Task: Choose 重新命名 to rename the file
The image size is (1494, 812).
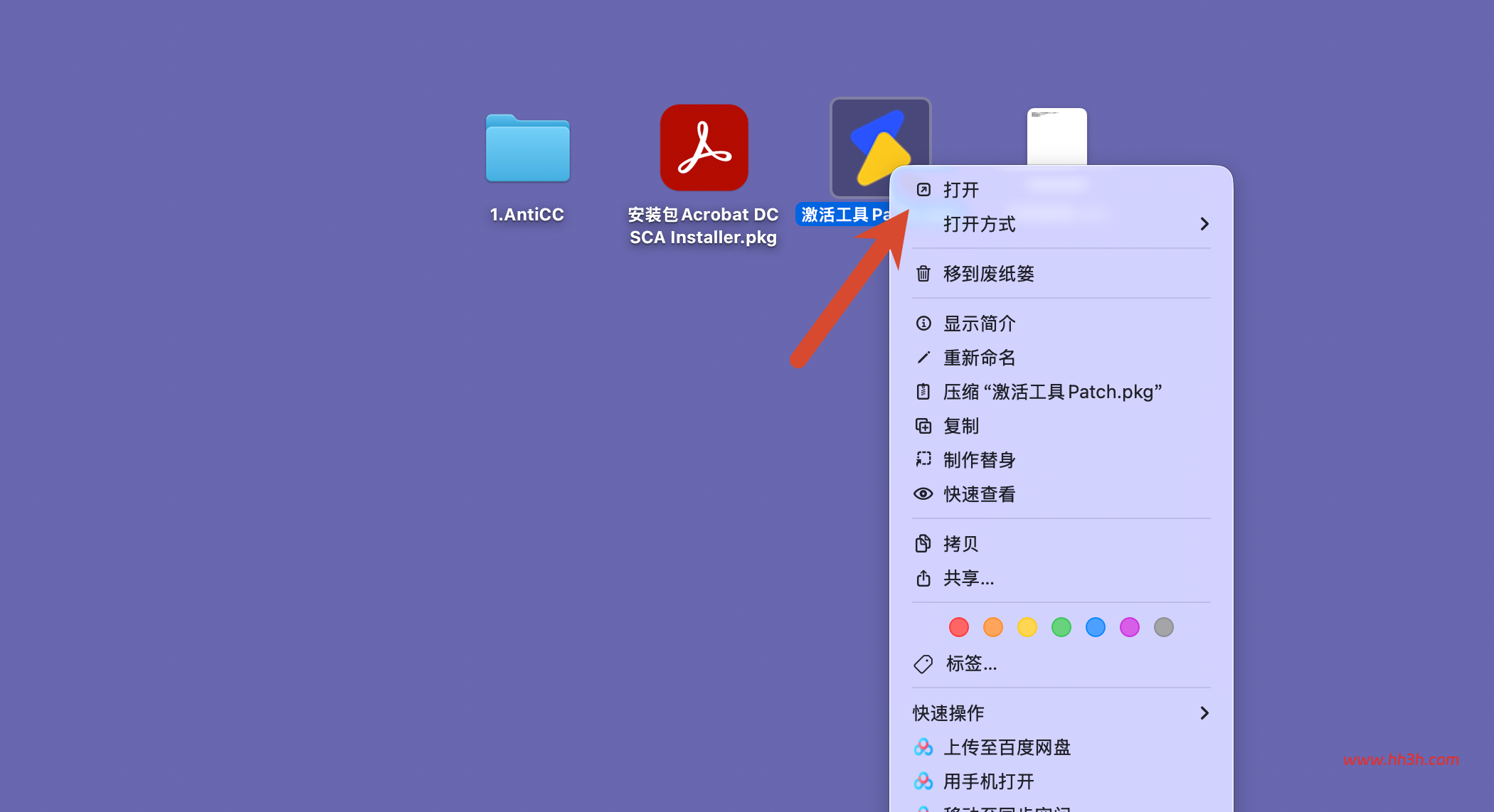Action: point(1061,358)
